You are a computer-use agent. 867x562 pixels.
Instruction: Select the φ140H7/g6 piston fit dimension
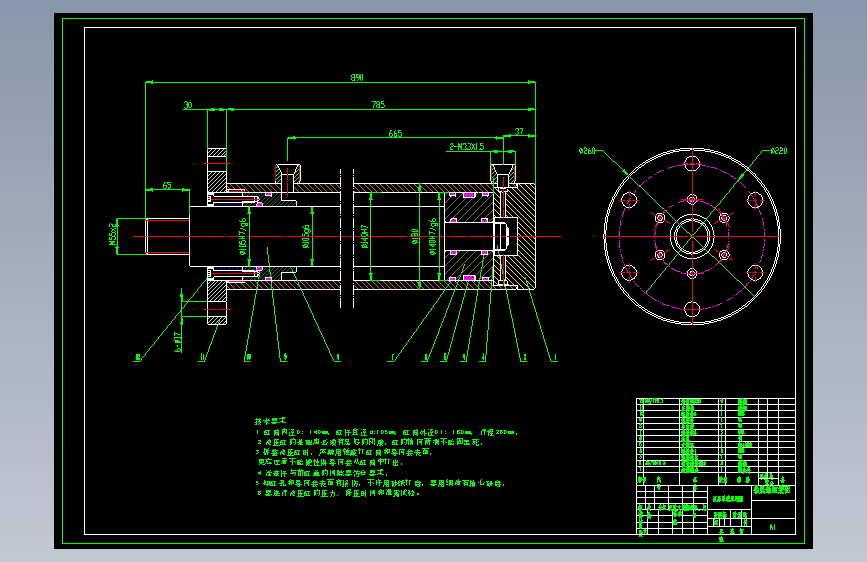pyautogui.click(x=433, y=236)
